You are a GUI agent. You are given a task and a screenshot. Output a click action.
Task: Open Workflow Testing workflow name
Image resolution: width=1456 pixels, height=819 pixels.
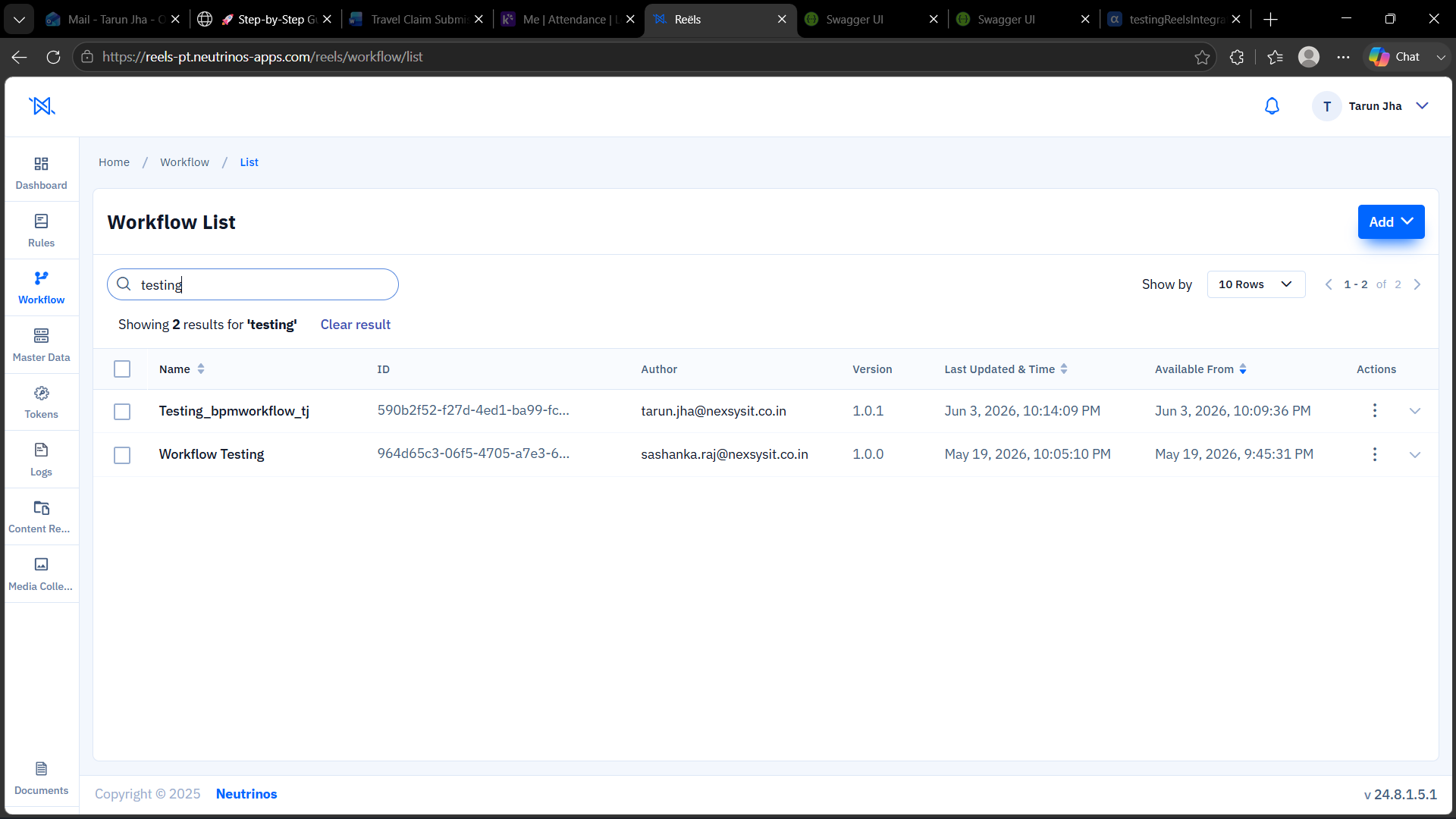coord(212,454)
